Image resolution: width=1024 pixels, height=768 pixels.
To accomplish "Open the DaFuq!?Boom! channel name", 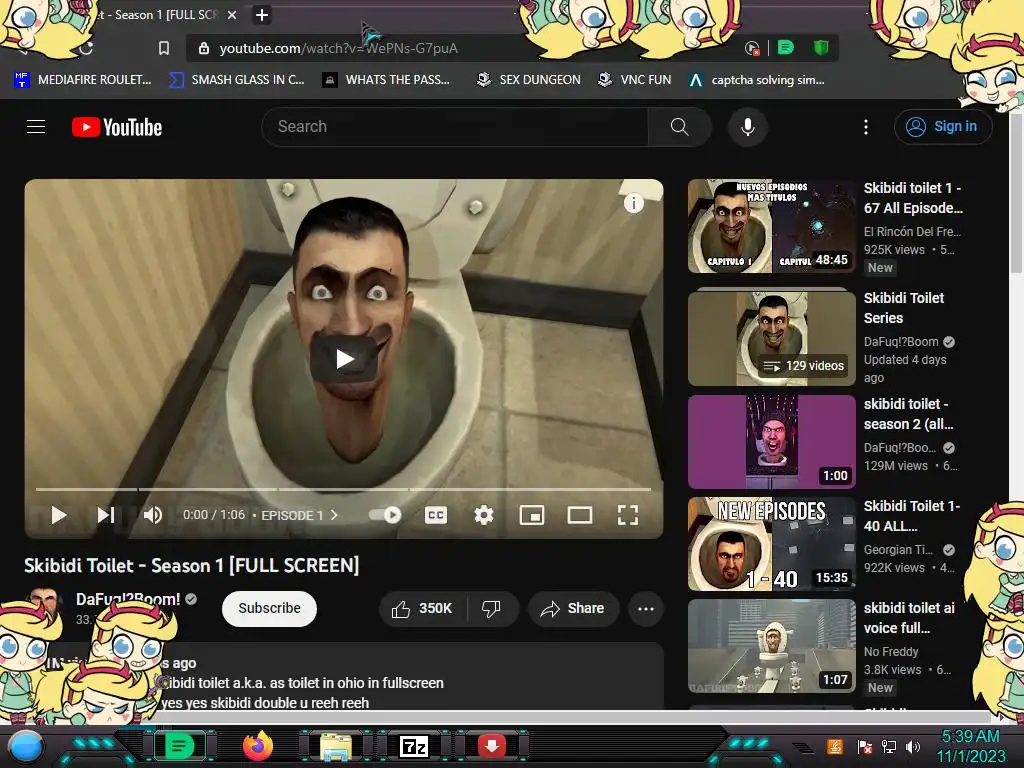I will pyautogui.click(x=128, y=599).
